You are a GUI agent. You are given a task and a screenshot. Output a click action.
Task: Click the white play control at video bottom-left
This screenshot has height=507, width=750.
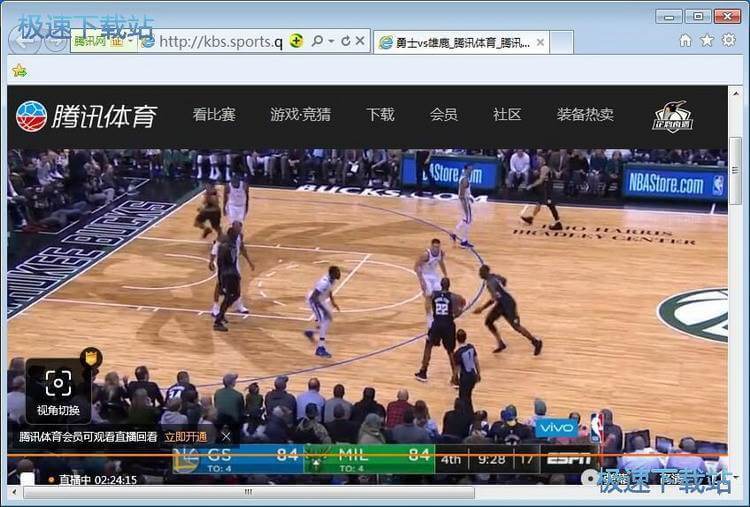27,478
